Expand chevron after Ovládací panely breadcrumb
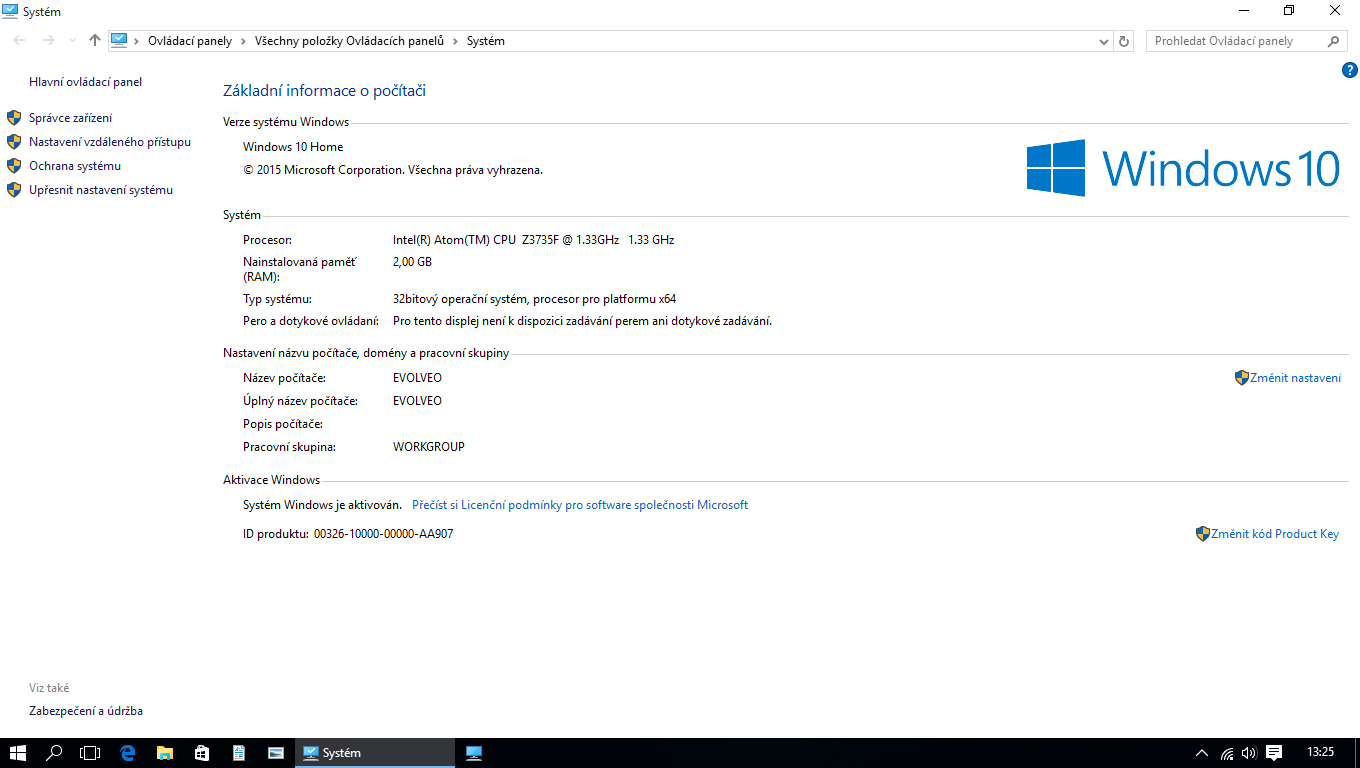1360x768 pixels. pos(243,41)
